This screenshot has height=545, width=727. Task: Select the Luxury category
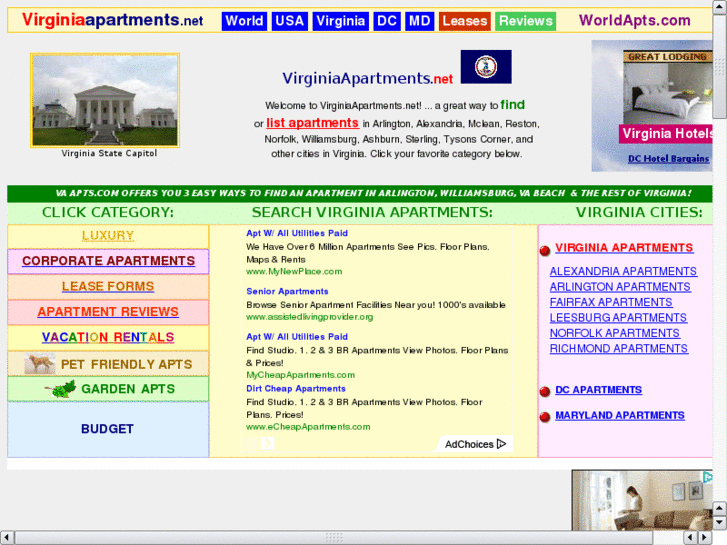tap(108, 236)
